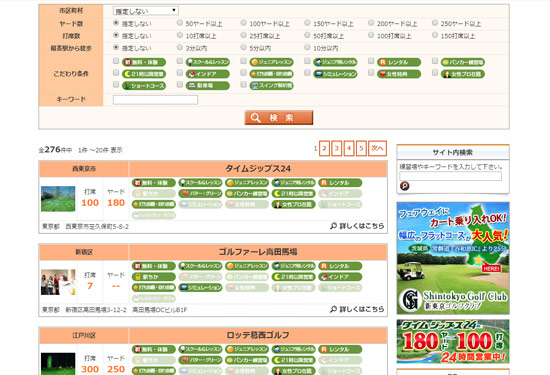Tick the 無料・体験 filter checkbox
Viewport: 550px width, 375px height.
click(x=116, y=61)
